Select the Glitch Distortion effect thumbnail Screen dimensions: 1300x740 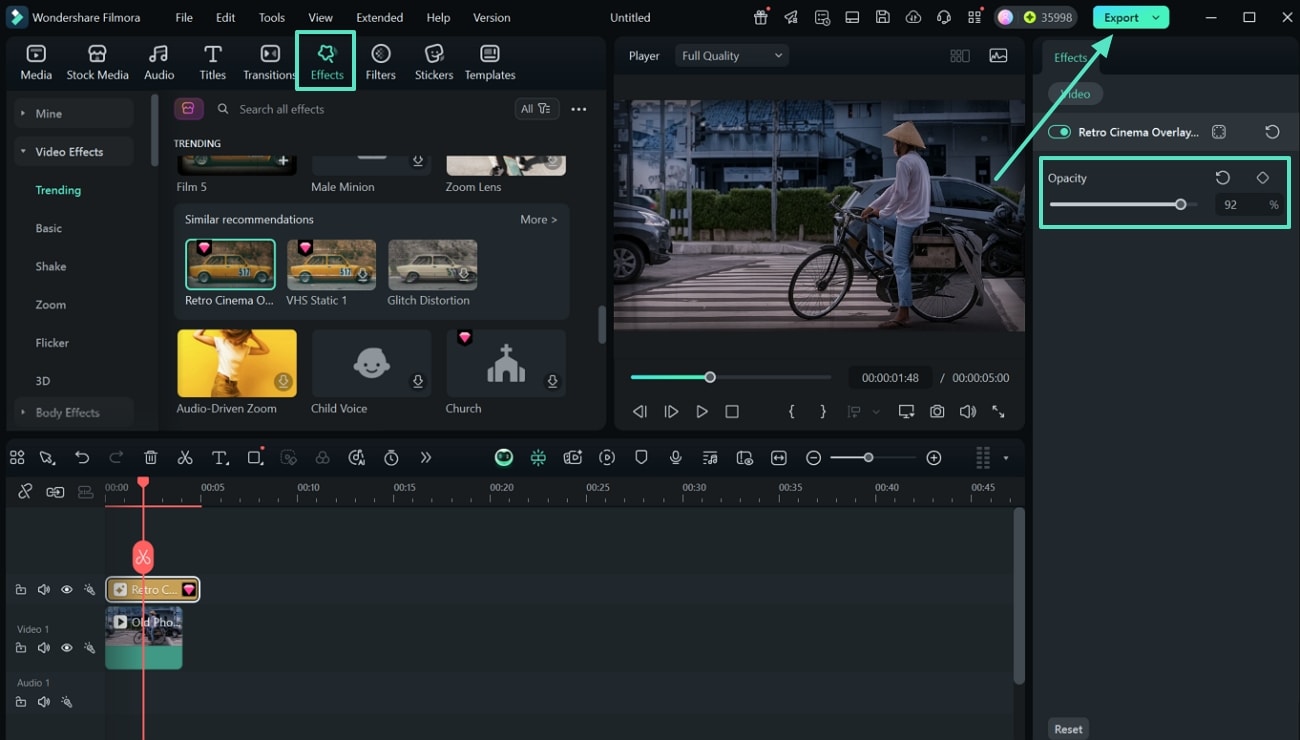(432, 265)
